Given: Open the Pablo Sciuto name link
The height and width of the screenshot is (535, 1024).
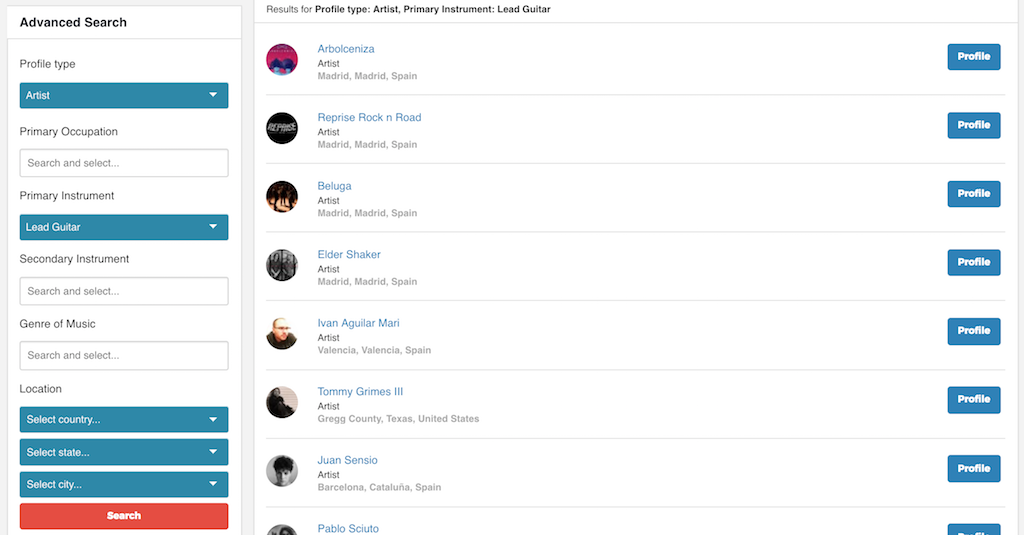Looking at the screenshot, I should pos(348,528).
